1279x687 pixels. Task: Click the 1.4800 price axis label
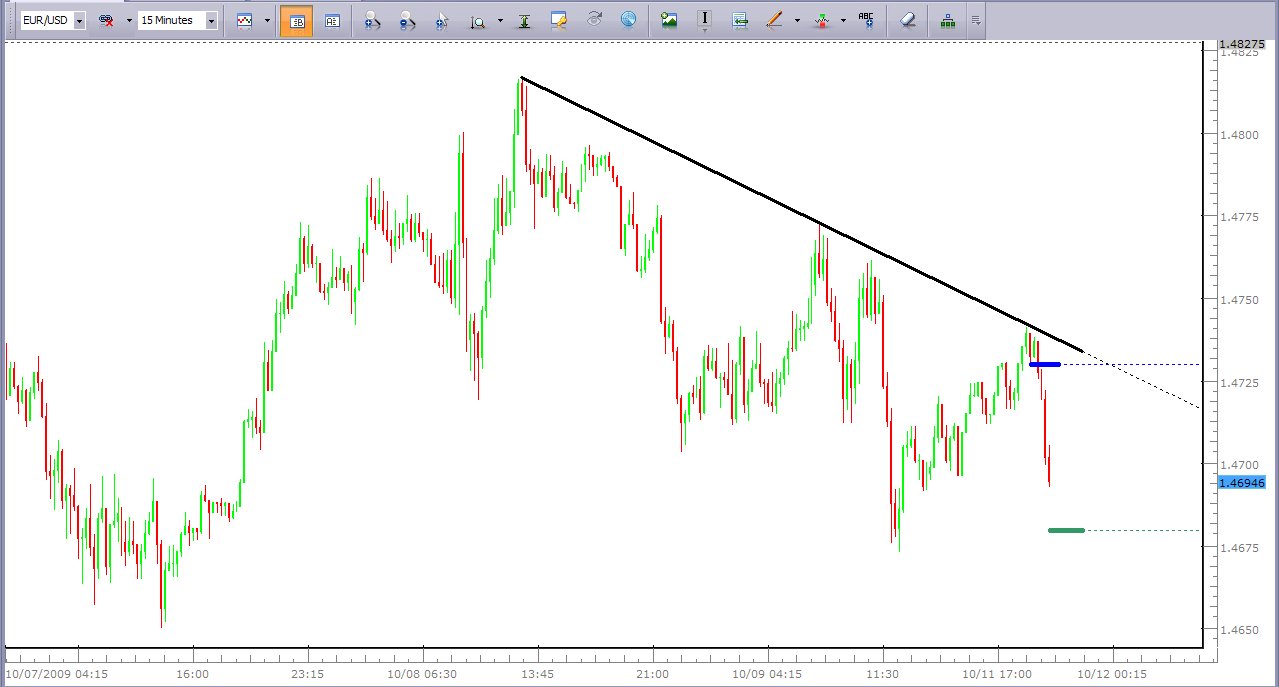(1240, 134)
